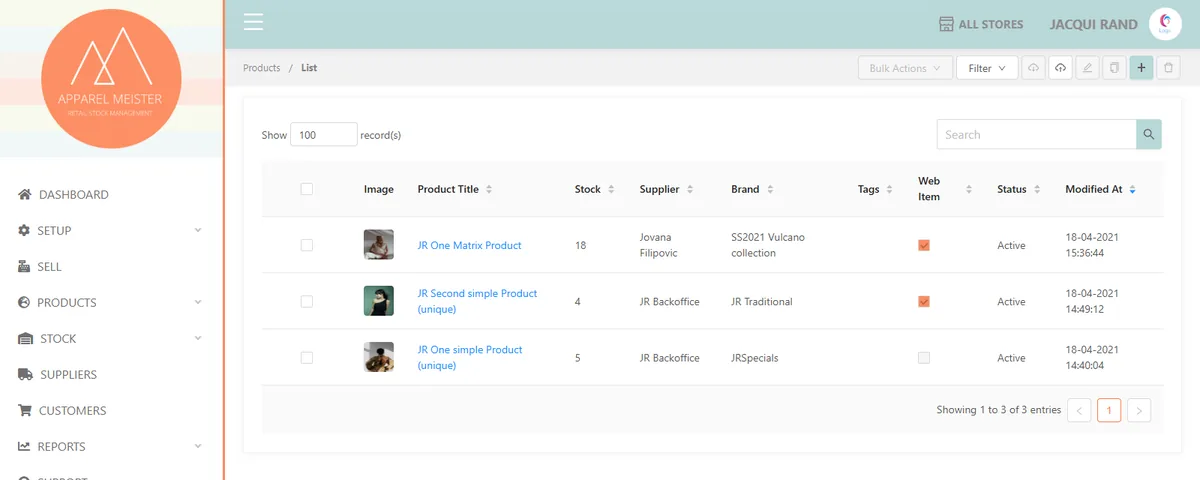Click the next page arrow

tap(1139, 410)
